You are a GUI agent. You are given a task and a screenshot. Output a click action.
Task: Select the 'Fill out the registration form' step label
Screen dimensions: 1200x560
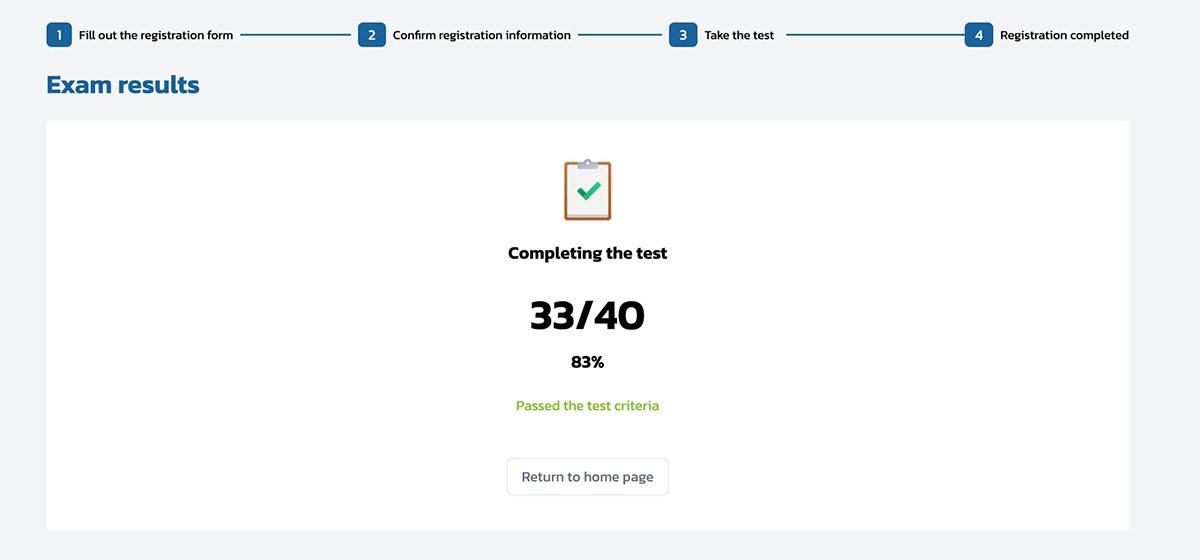156,35
